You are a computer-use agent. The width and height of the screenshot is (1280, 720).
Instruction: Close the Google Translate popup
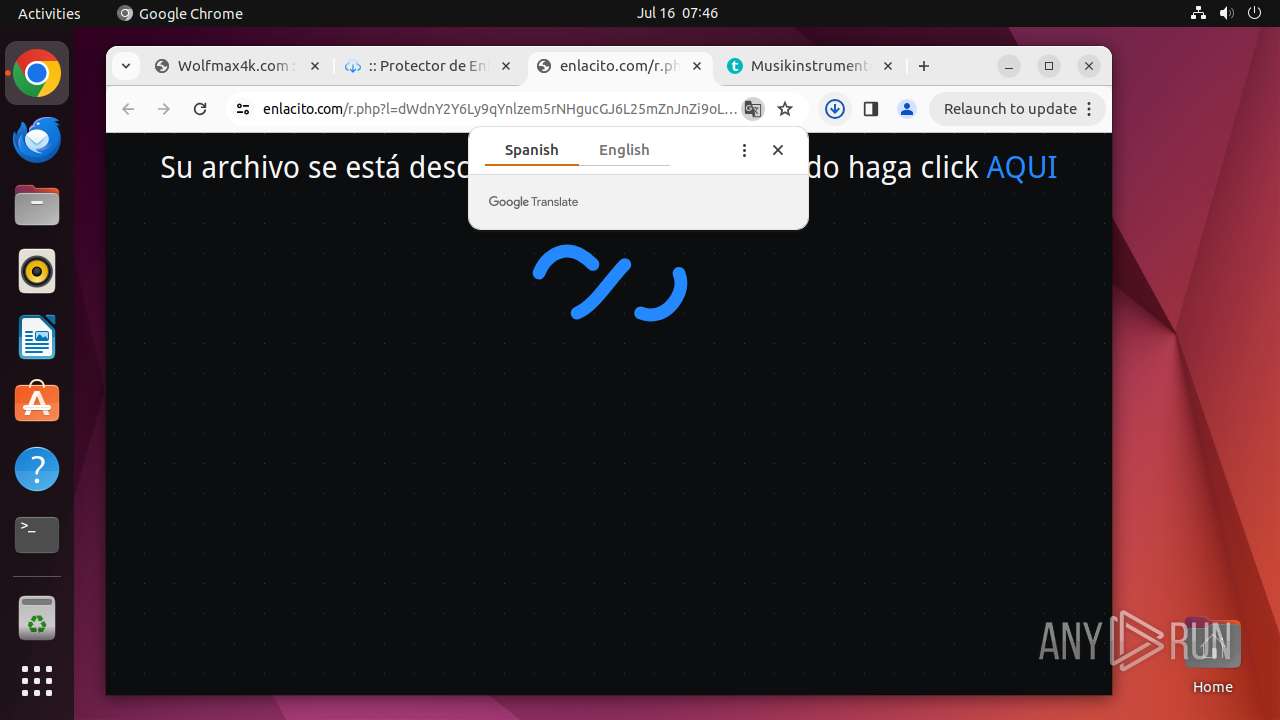point(778,150)
